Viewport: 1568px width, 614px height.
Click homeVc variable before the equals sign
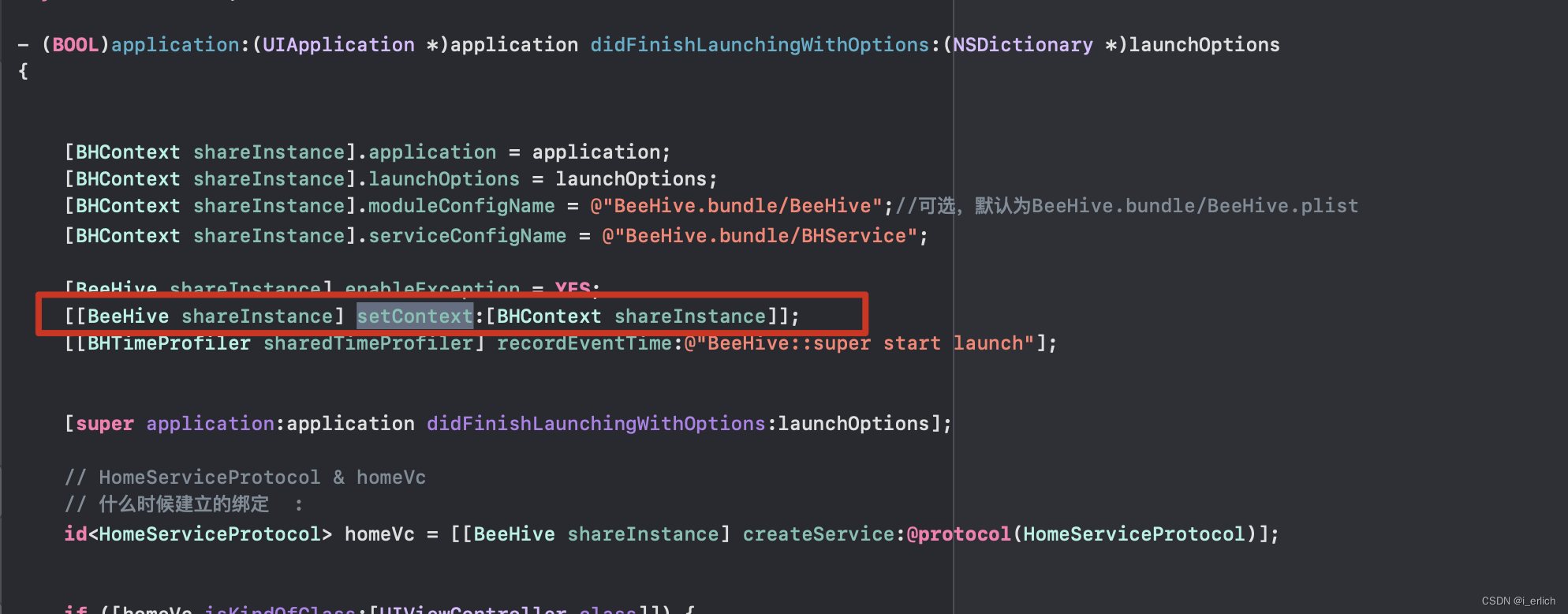379,534
